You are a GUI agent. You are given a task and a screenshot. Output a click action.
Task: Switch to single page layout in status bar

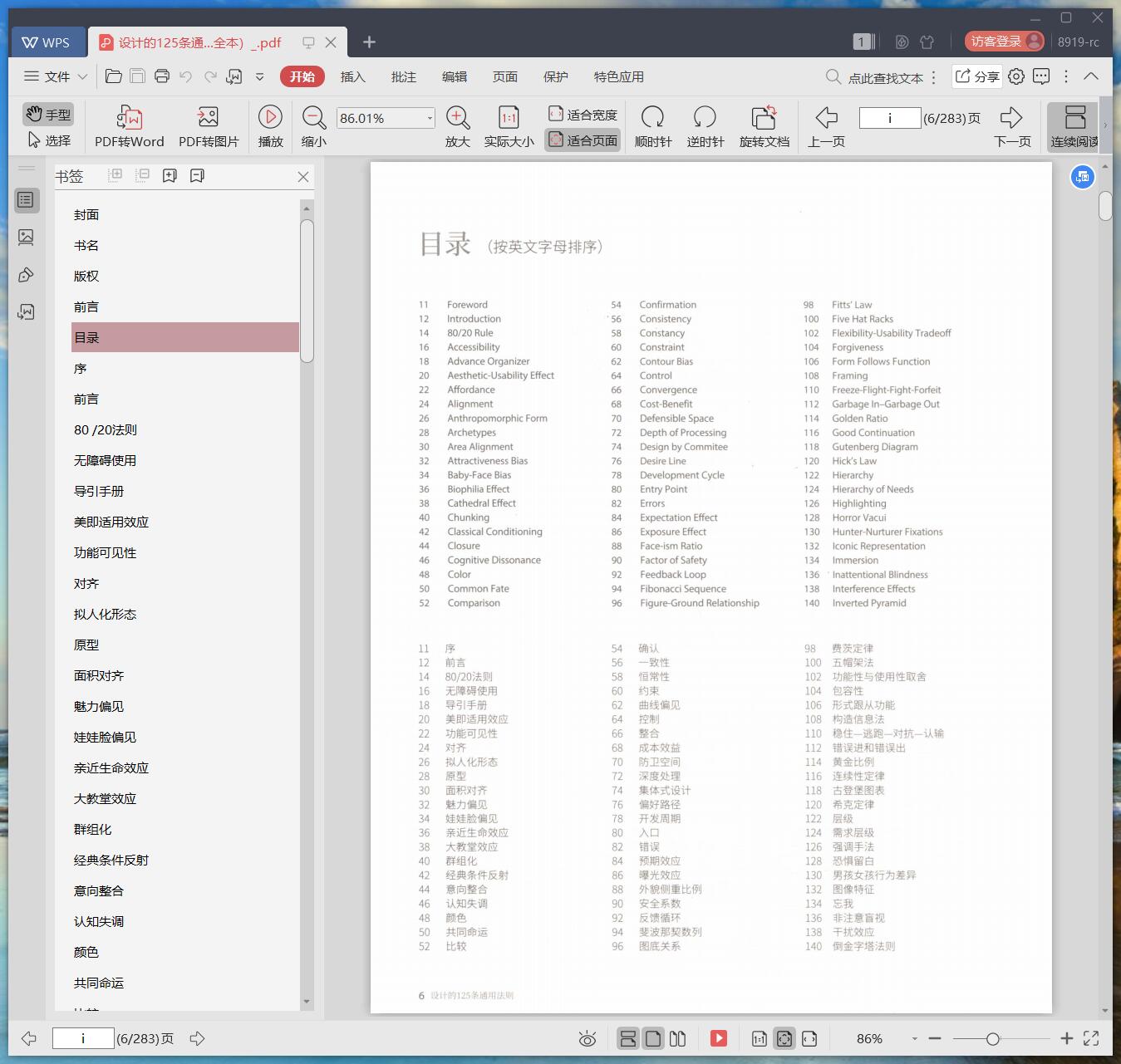653,1038
